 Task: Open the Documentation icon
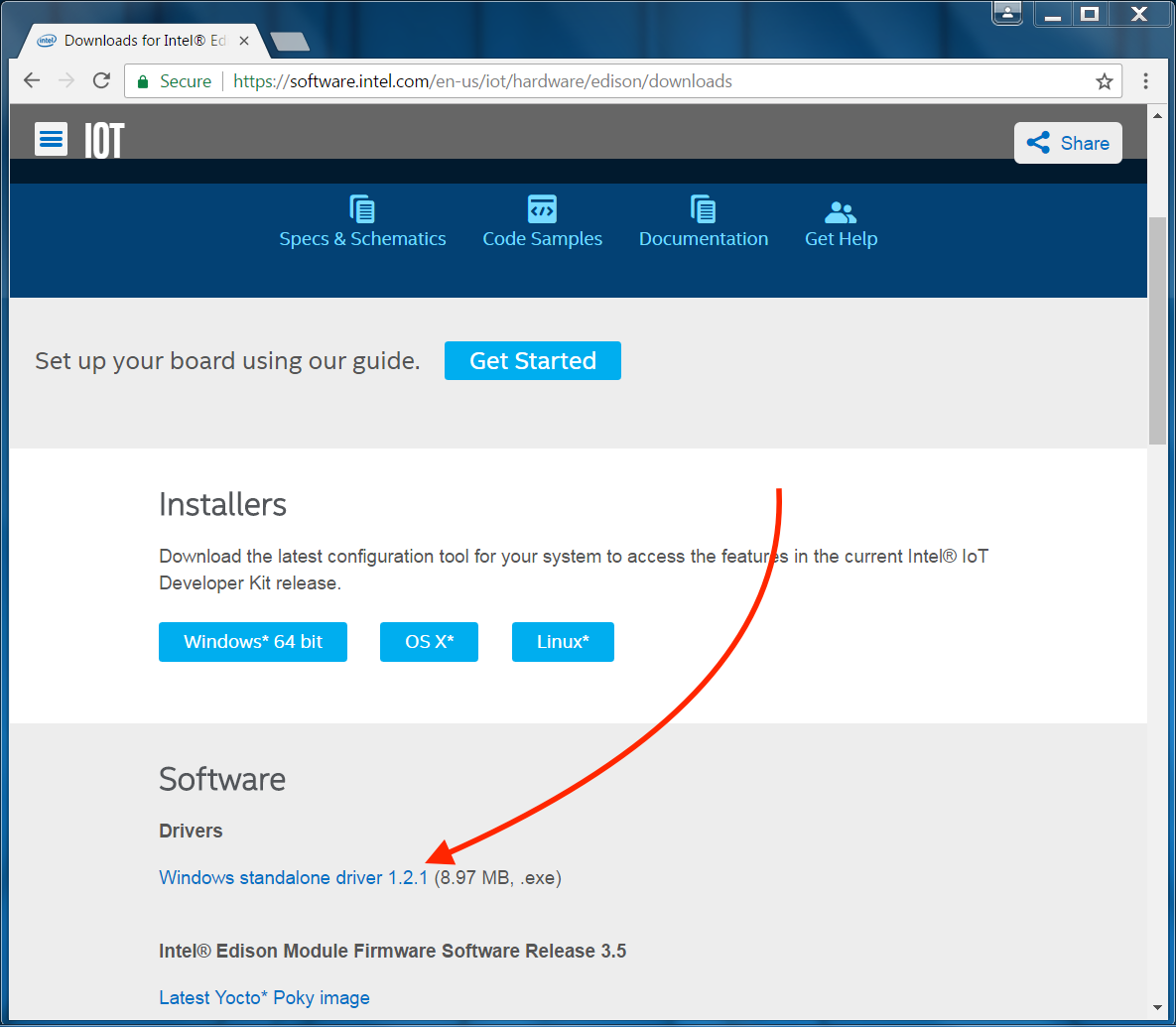coord(703,209)
